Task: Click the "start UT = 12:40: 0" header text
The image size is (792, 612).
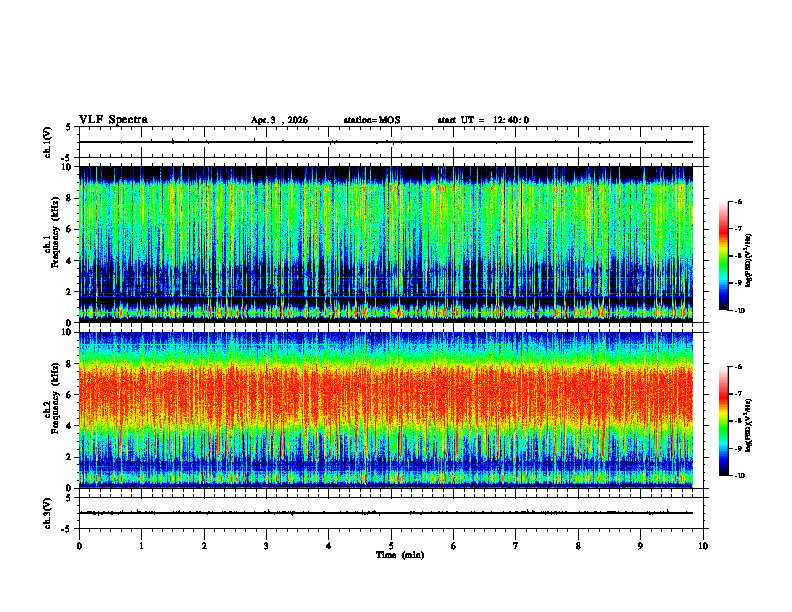Action: [483, 120]
